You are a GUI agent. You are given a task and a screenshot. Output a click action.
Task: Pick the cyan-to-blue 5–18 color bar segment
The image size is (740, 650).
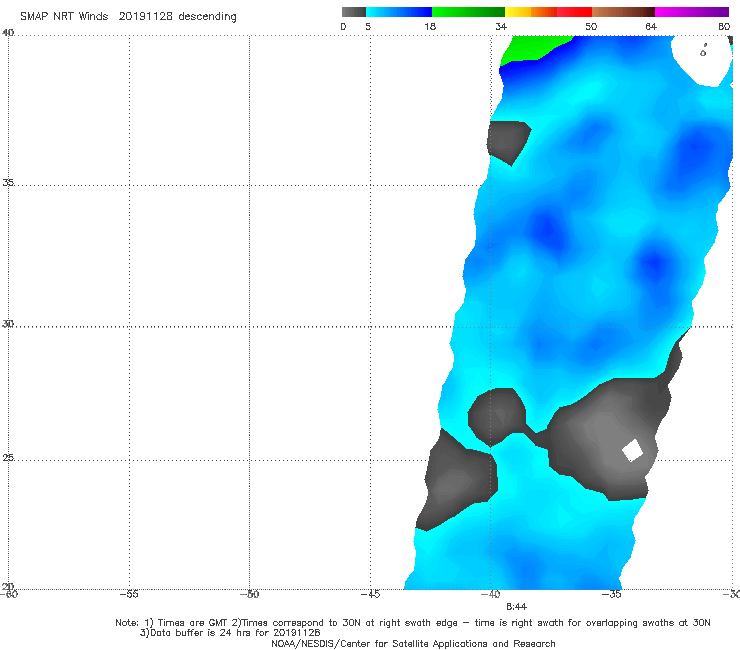pos(399,12)
